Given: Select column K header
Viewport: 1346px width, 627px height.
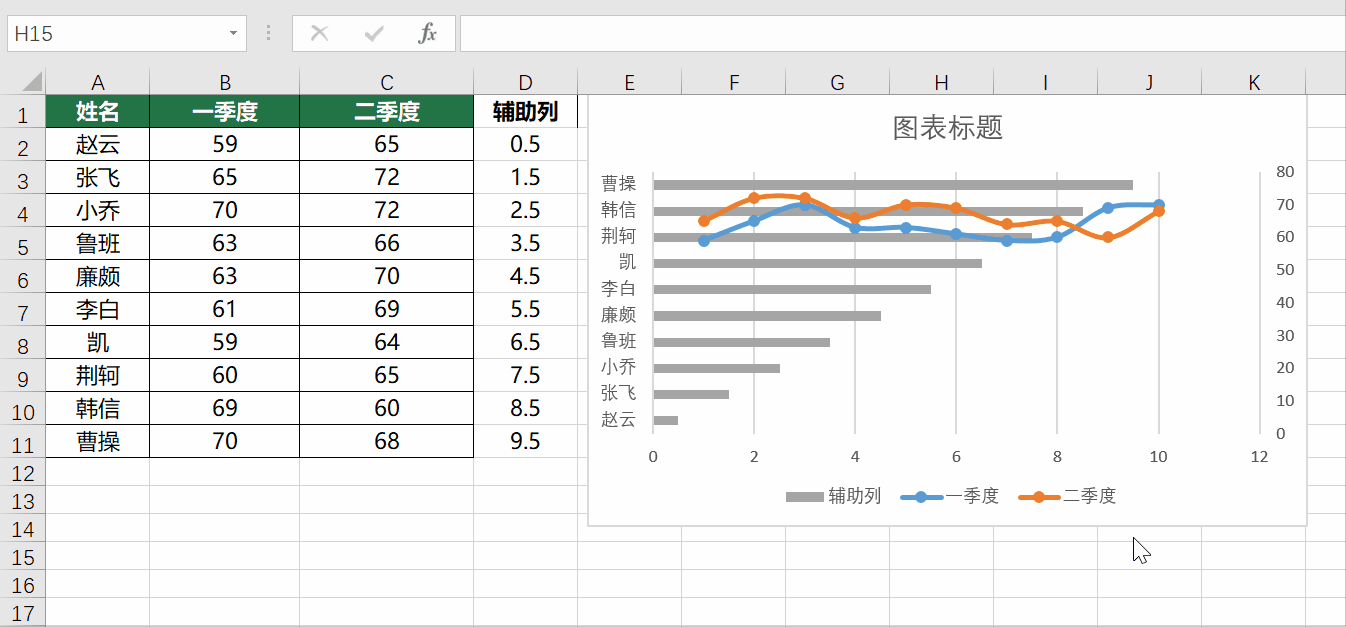Looking at the screenshot, I should tap(1254, 83).
